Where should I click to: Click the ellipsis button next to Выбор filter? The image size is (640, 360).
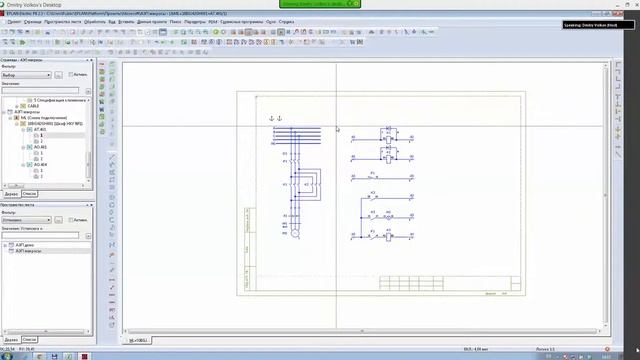(x=58, y=75)
